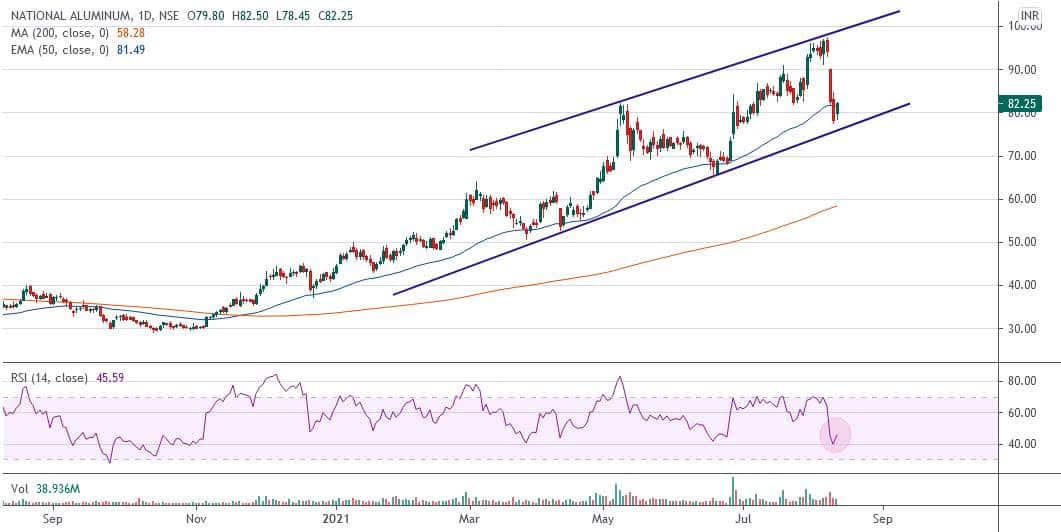
Task: Click the 40.00 price axis label
Action: (x=1023, y=286)
